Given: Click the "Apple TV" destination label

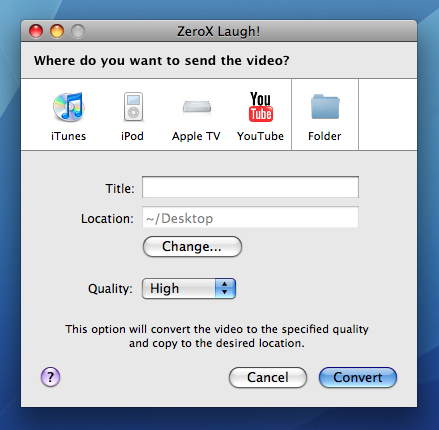Looking at the screenshot, I should click(x=196, y=136).
